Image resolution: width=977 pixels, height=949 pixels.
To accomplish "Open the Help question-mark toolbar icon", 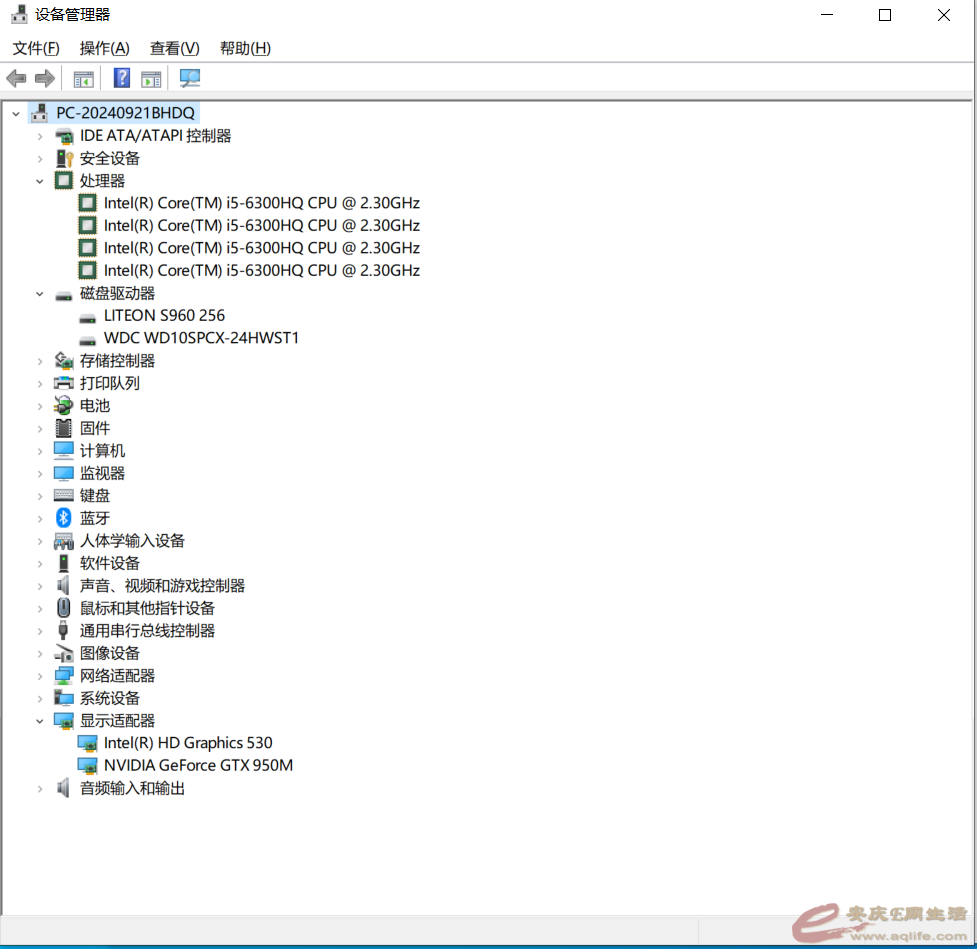I will click(x=122, y=78).
